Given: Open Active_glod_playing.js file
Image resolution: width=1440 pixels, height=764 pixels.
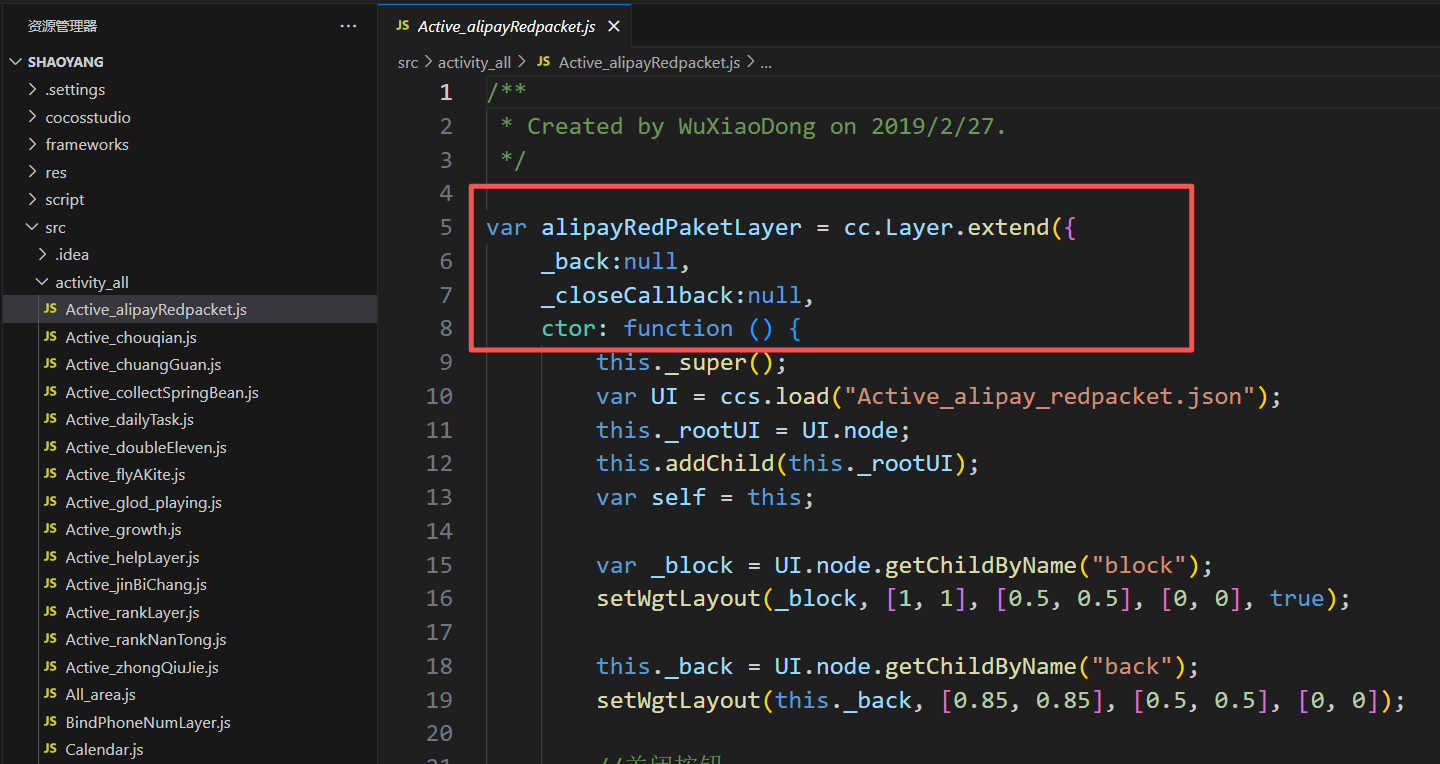Looking at the screenshot, I should click(190, 502).
